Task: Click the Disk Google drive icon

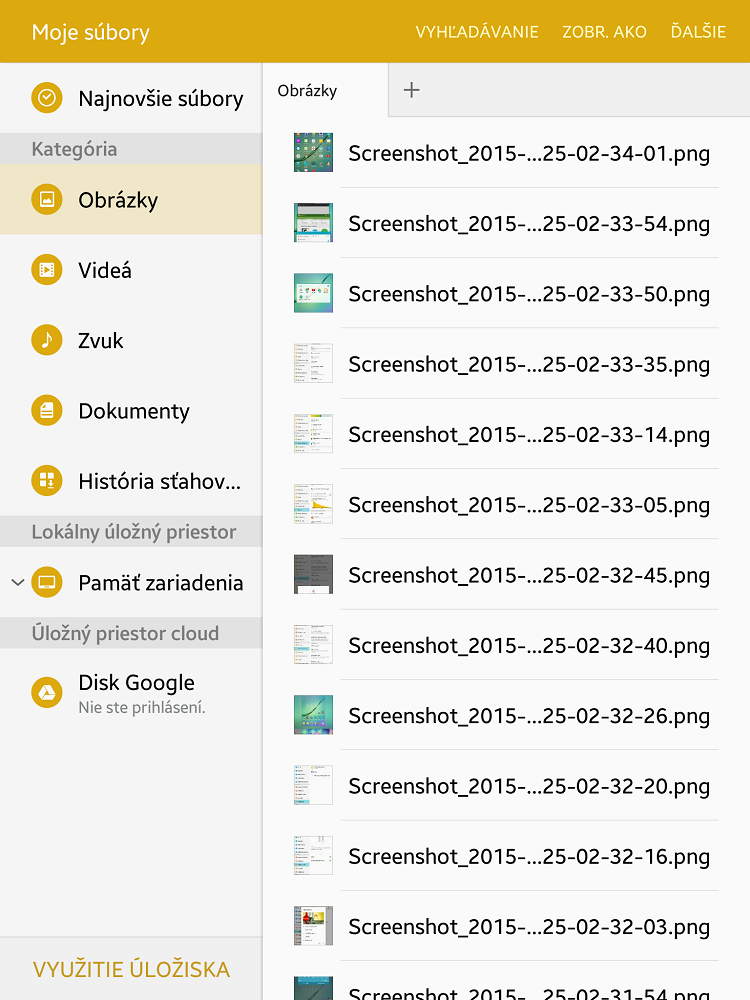Action: [x=47, y=692]
